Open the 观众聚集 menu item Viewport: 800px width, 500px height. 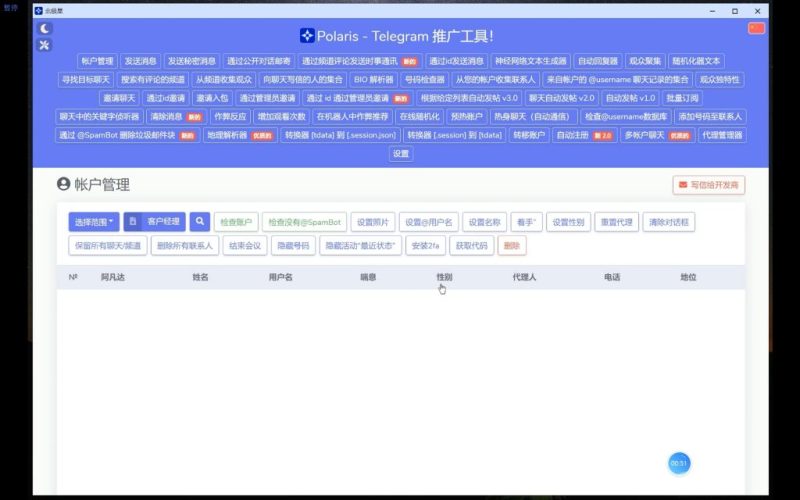[645, 61]
